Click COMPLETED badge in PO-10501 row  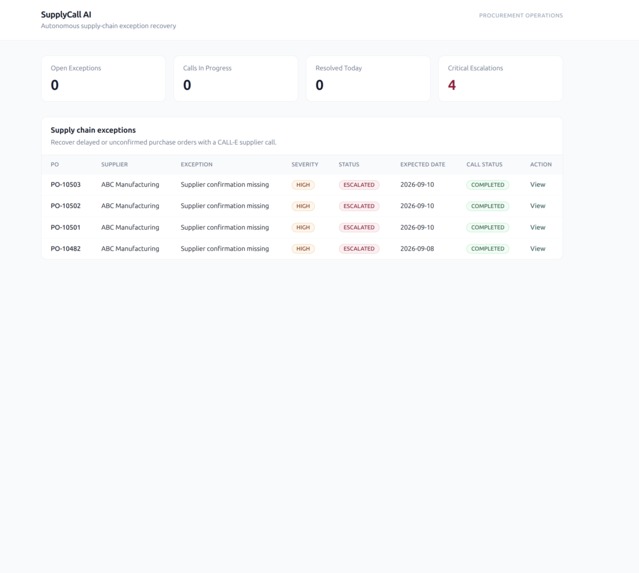[488, 227]
